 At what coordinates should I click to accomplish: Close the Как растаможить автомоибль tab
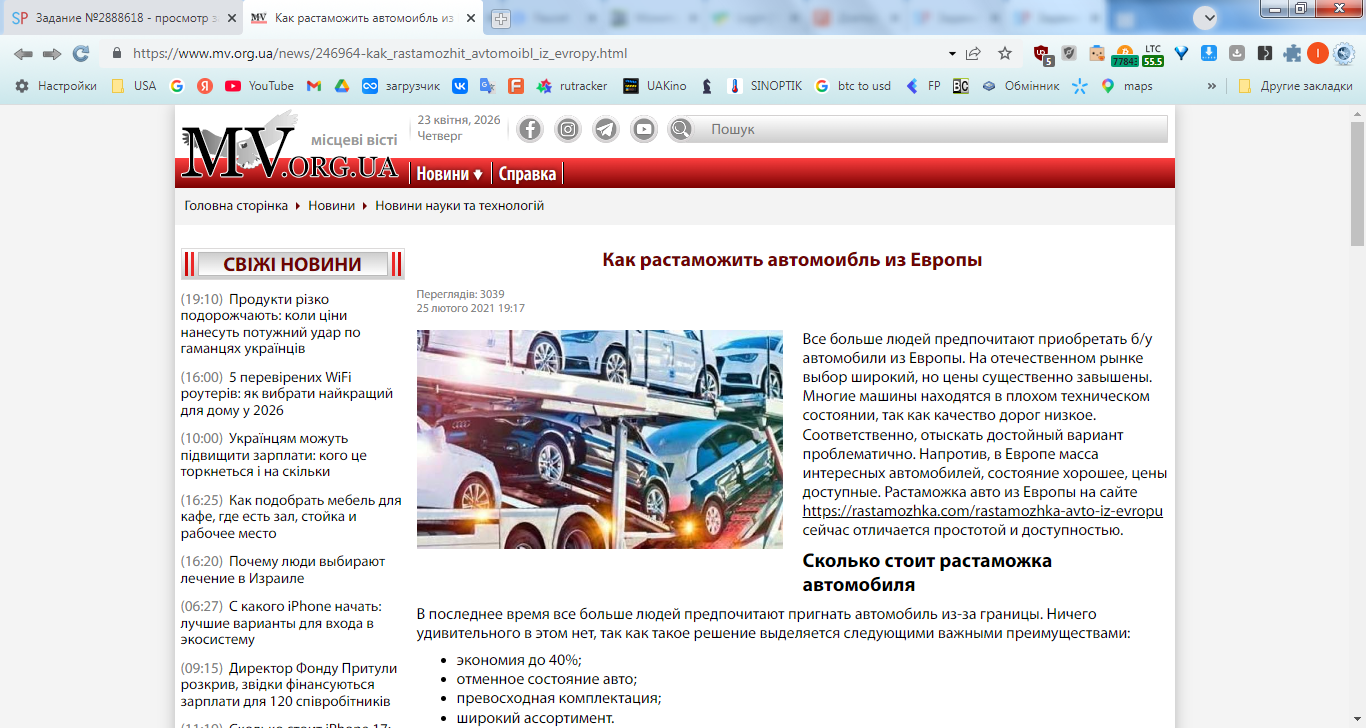[x=469, y=18]
